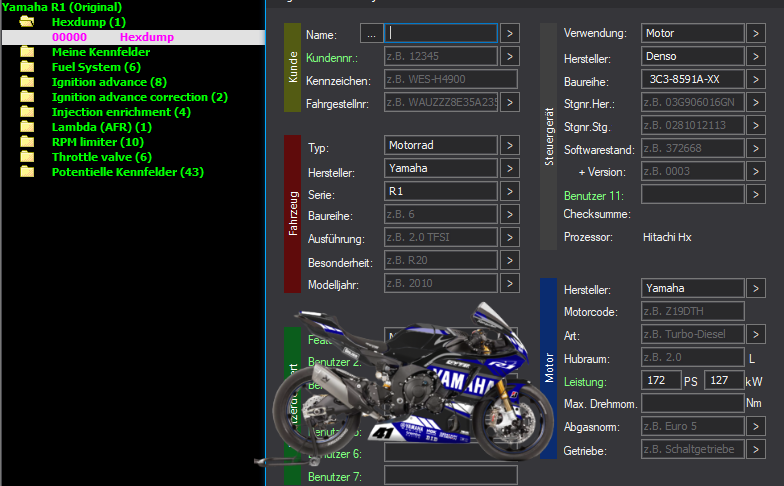Open arrow next to Fahrzeug Hersteller Yamaha
The width and height of the screenshot is (784, 486).
click(510, 168)
